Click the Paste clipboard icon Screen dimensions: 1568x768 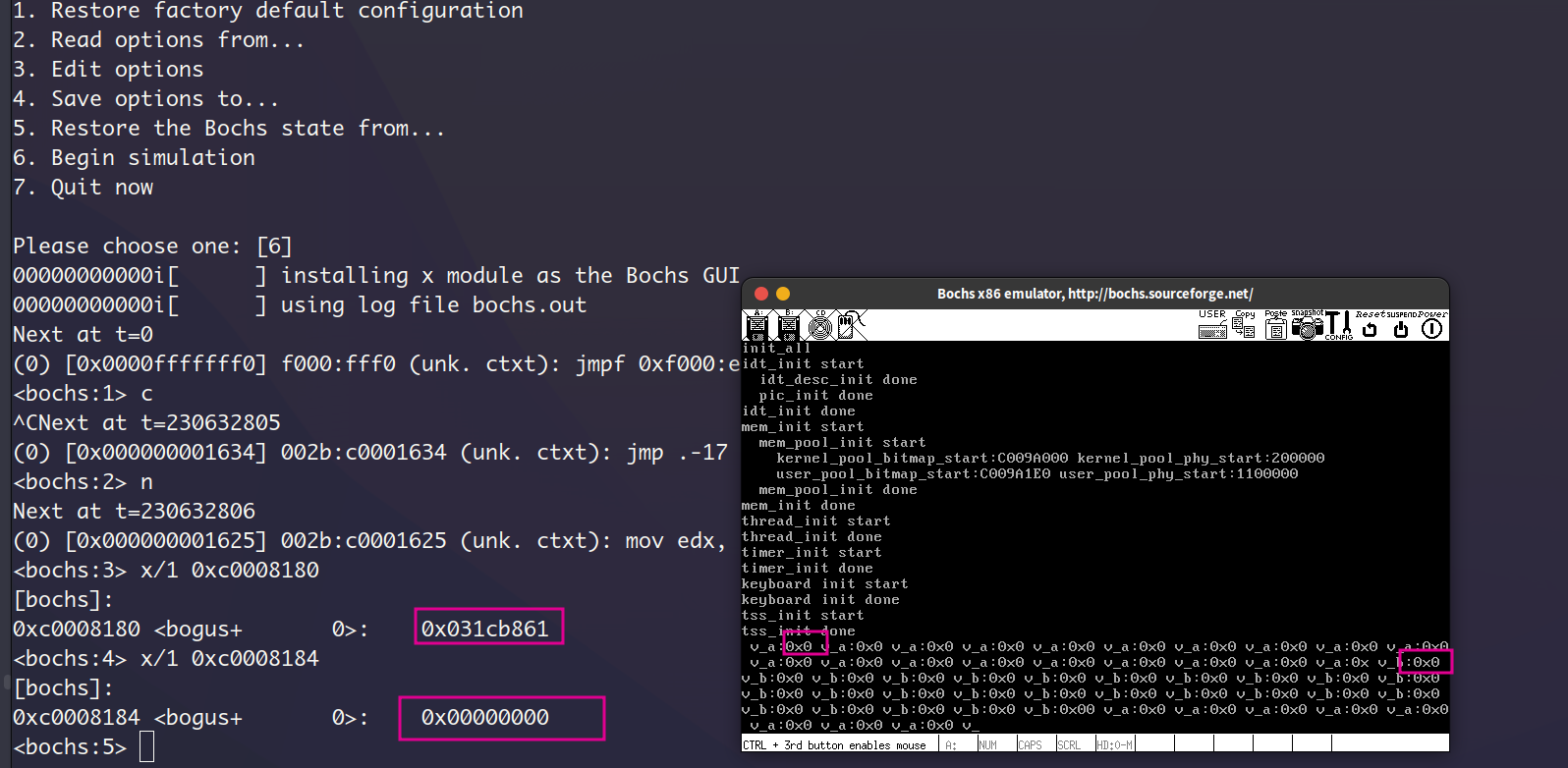[x=1276, y=325]
